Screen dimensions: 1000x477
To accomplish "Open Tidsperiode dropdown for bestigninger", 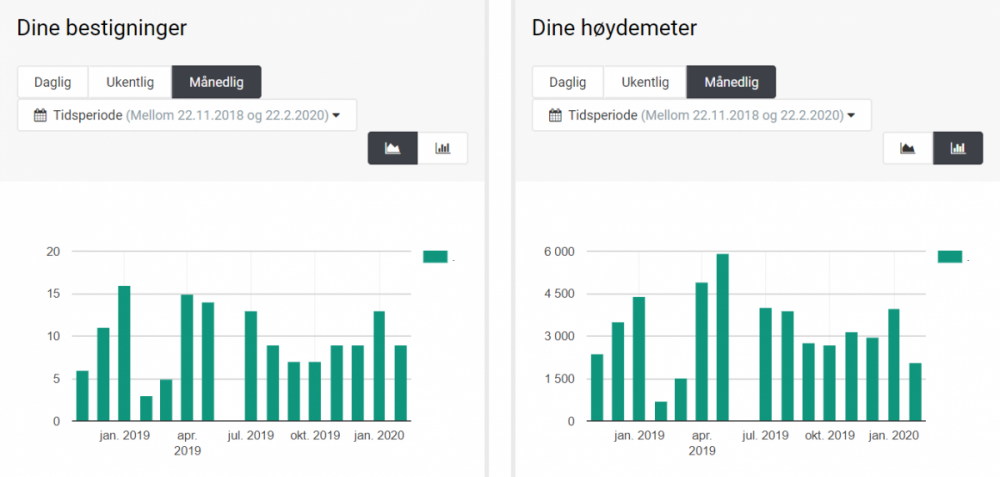I will 187,115.
